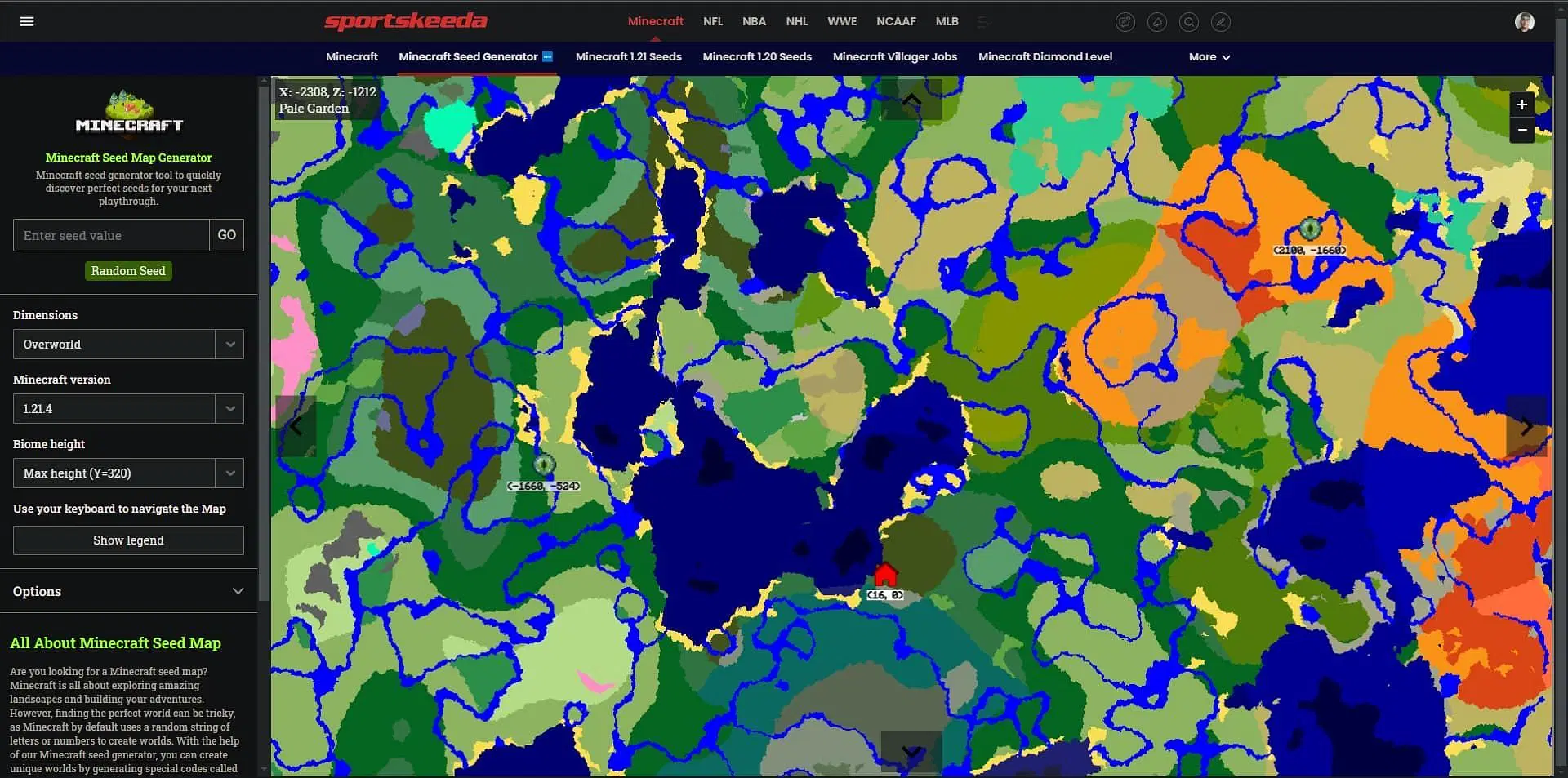Pan the map up with the top arrow
Screen dimensions: 1568x778
911,100
